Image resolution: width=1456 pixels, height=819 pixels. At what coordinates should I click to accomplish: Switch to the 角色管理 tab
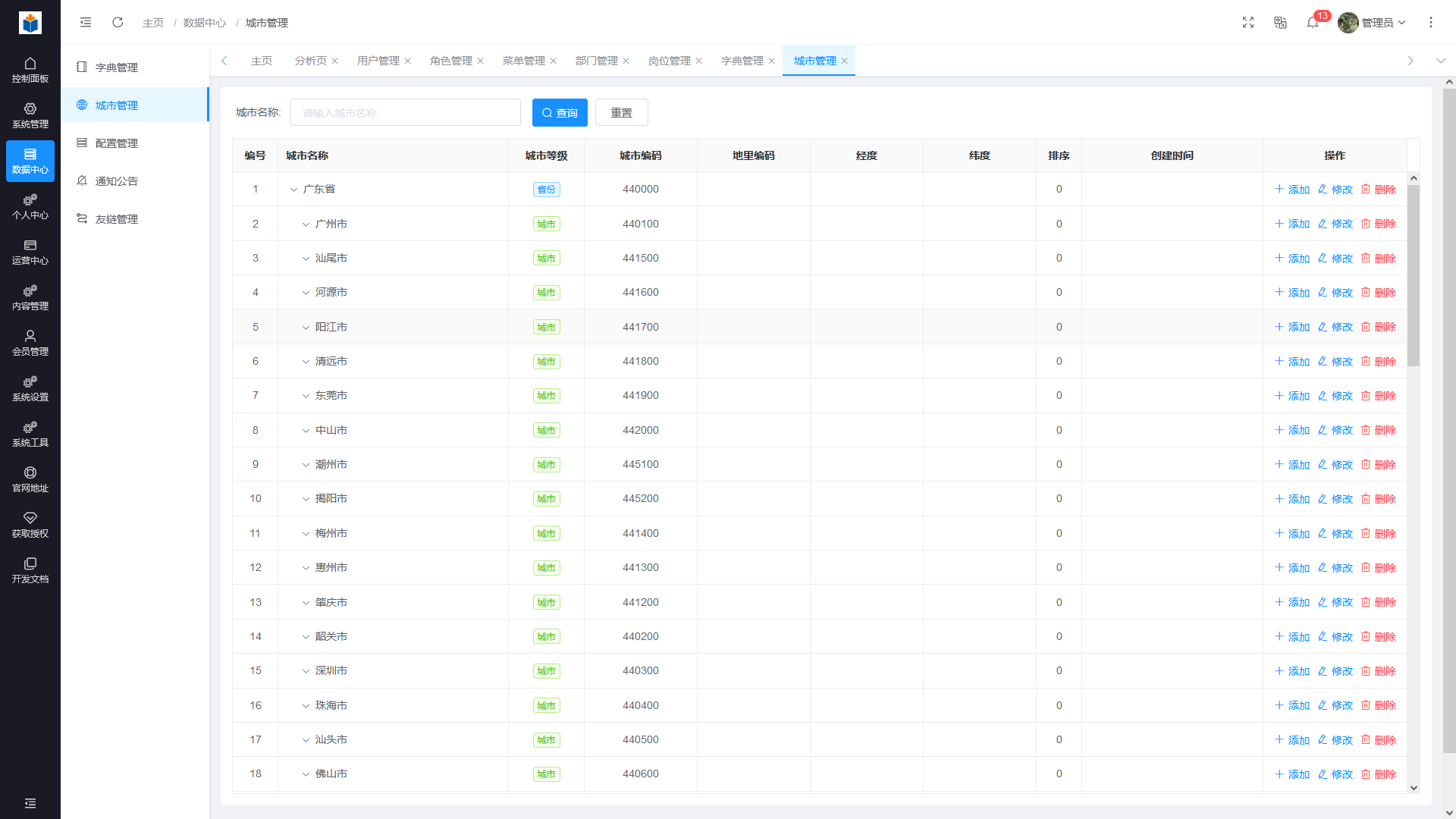(450, 61)
